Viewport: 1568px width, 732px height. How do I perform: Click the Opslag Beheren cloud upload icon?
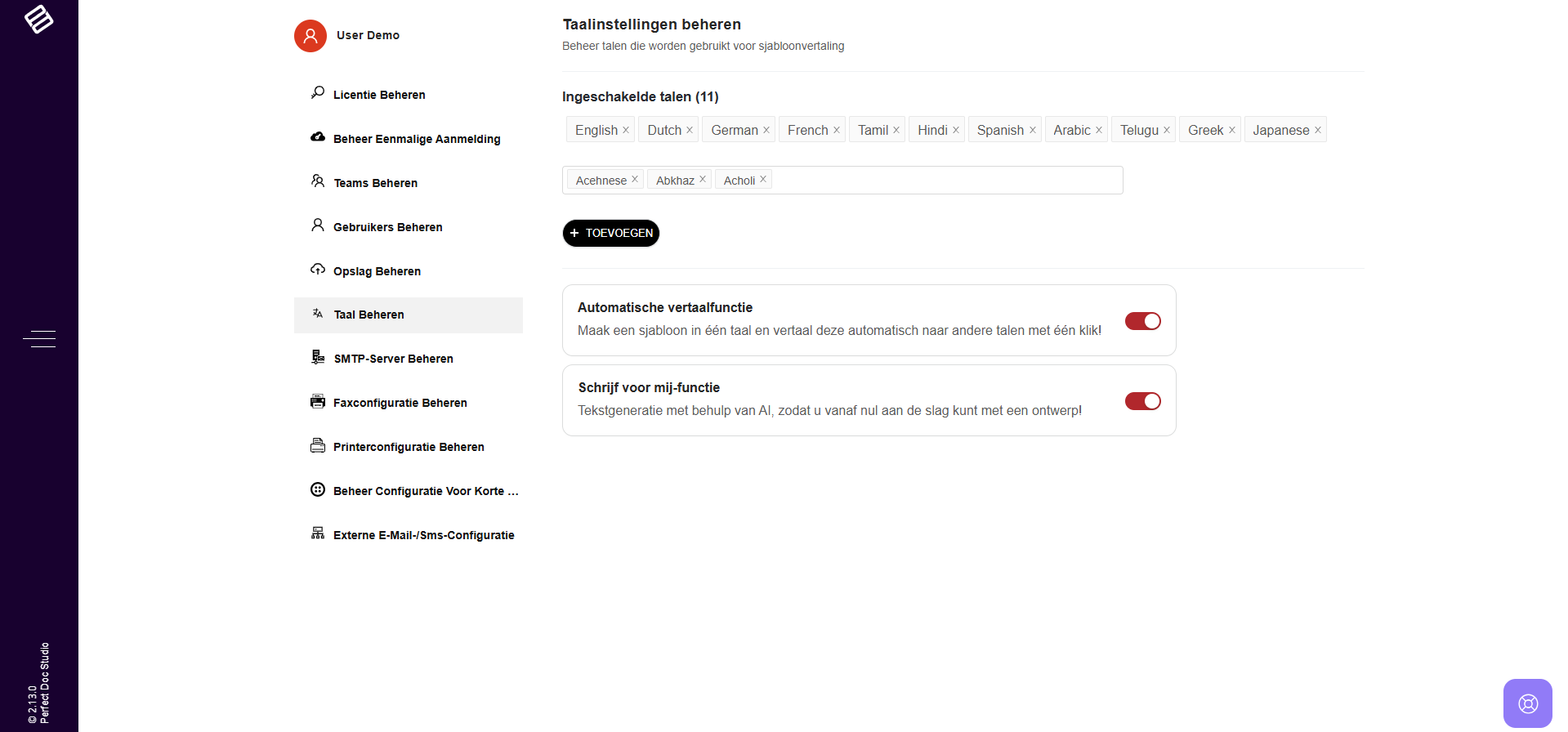(x=318, y=270)
